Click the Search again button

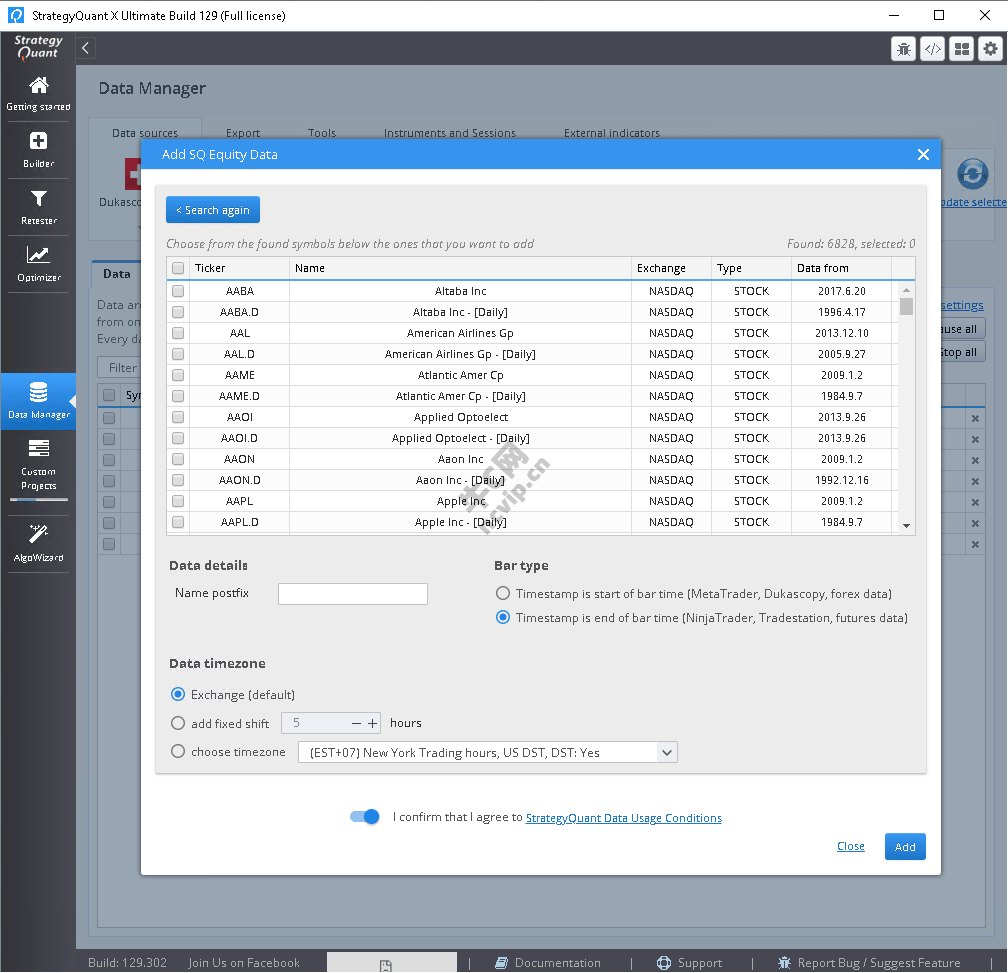213,210
